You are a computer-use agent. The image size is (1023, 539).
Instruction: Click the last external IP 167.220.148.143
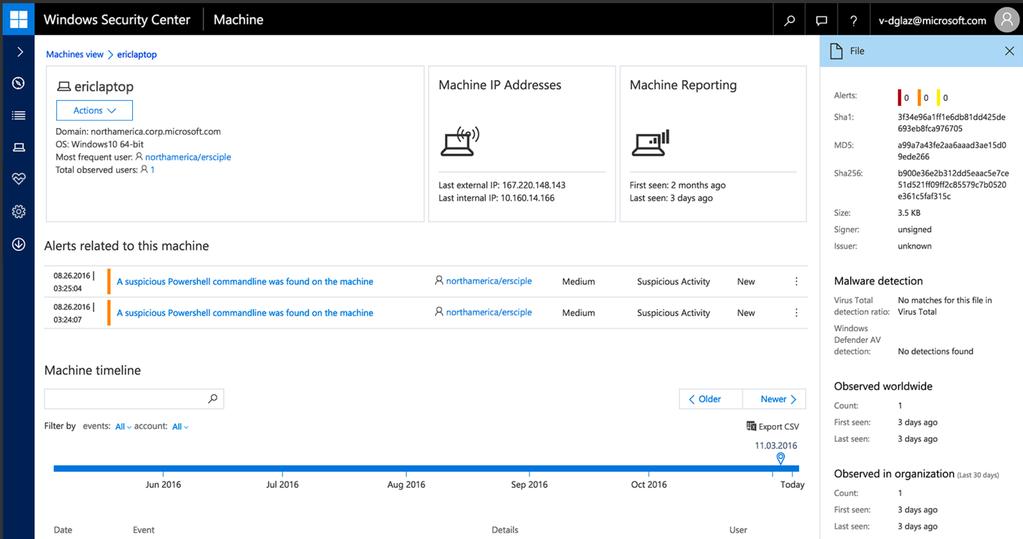click(x=534, y=185)
